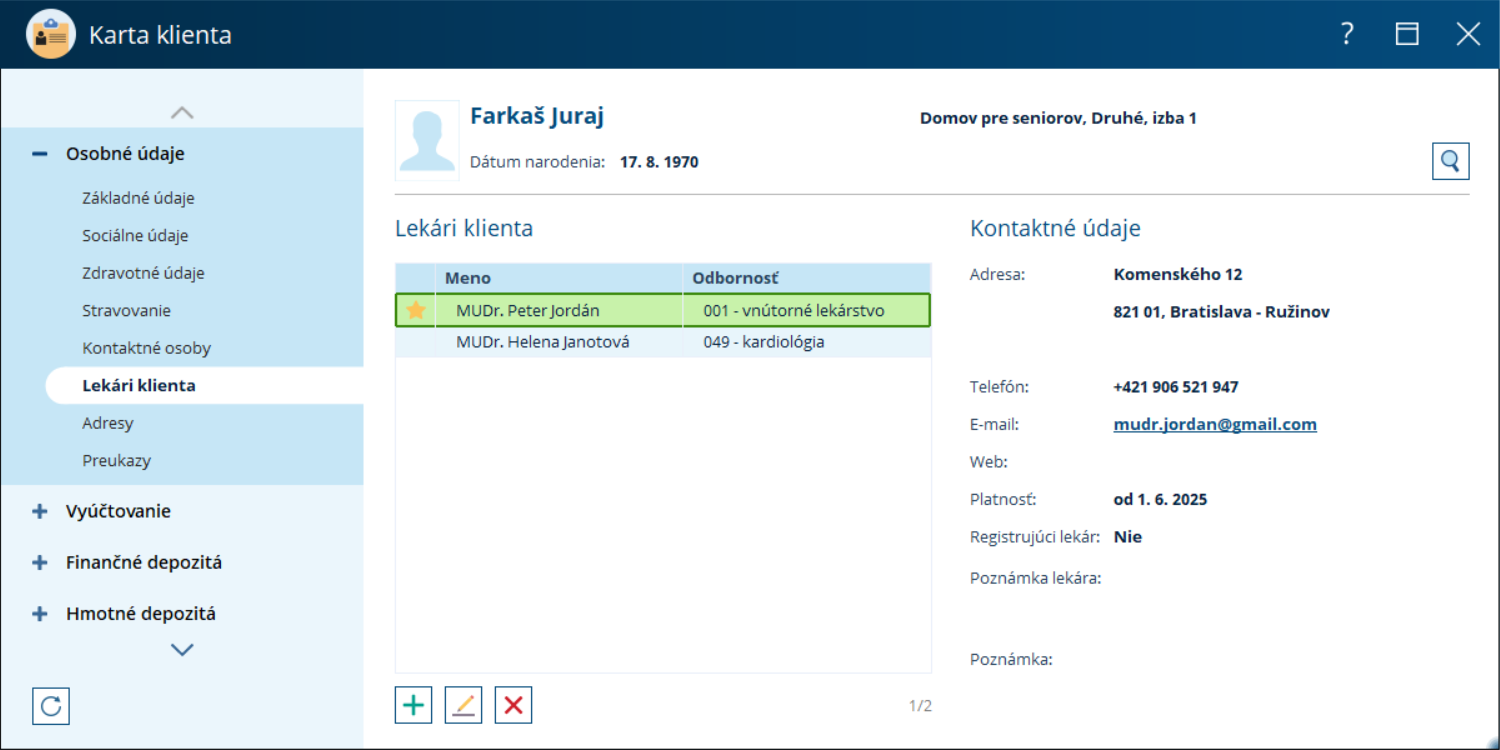The height and width of the screenshot is (750, 1500).
Task: Expand the Hmotné depozitá section
Action: point(40,614)
